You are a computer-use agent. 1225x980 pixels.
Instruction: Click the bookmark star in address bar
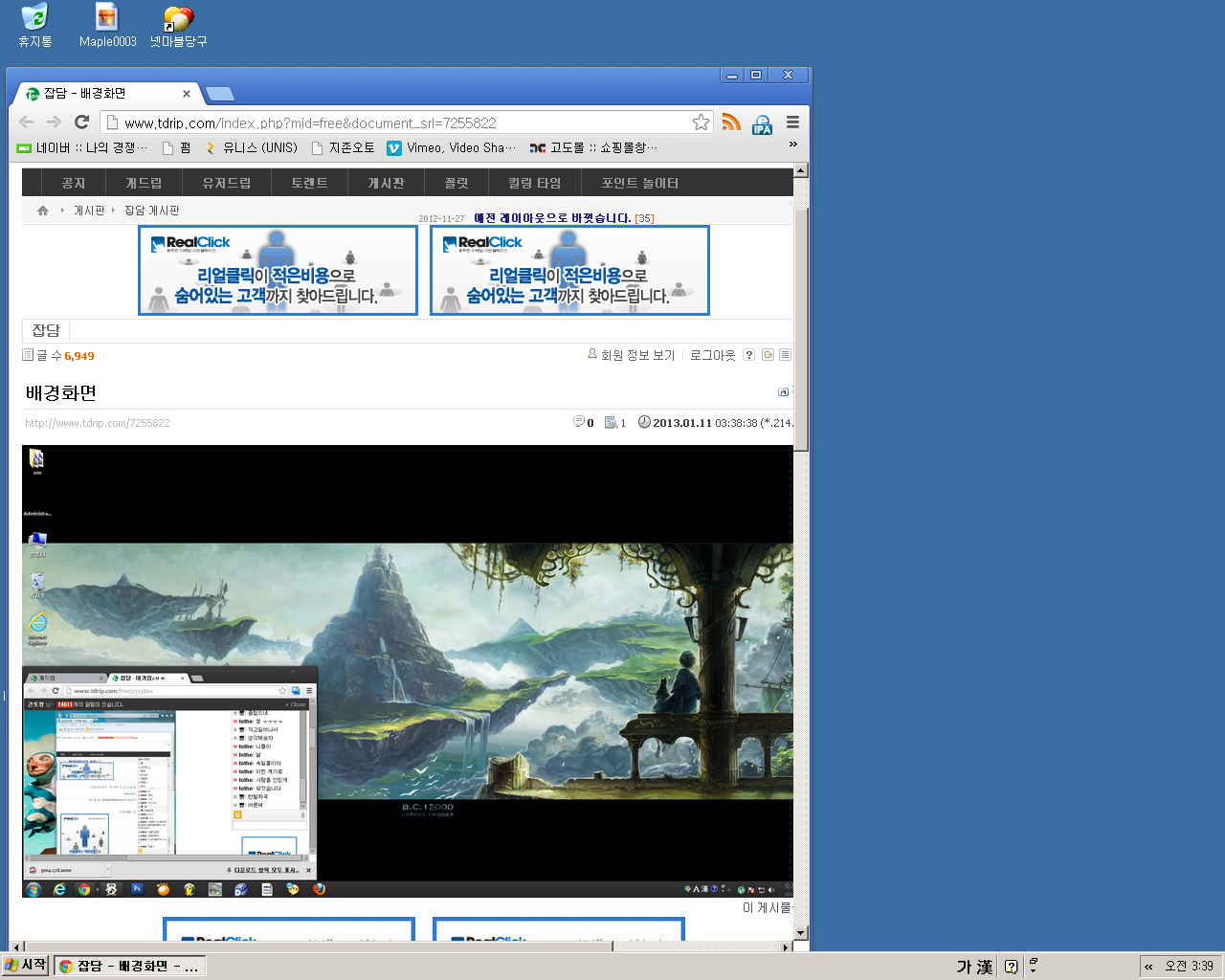(x=701, y=122)
